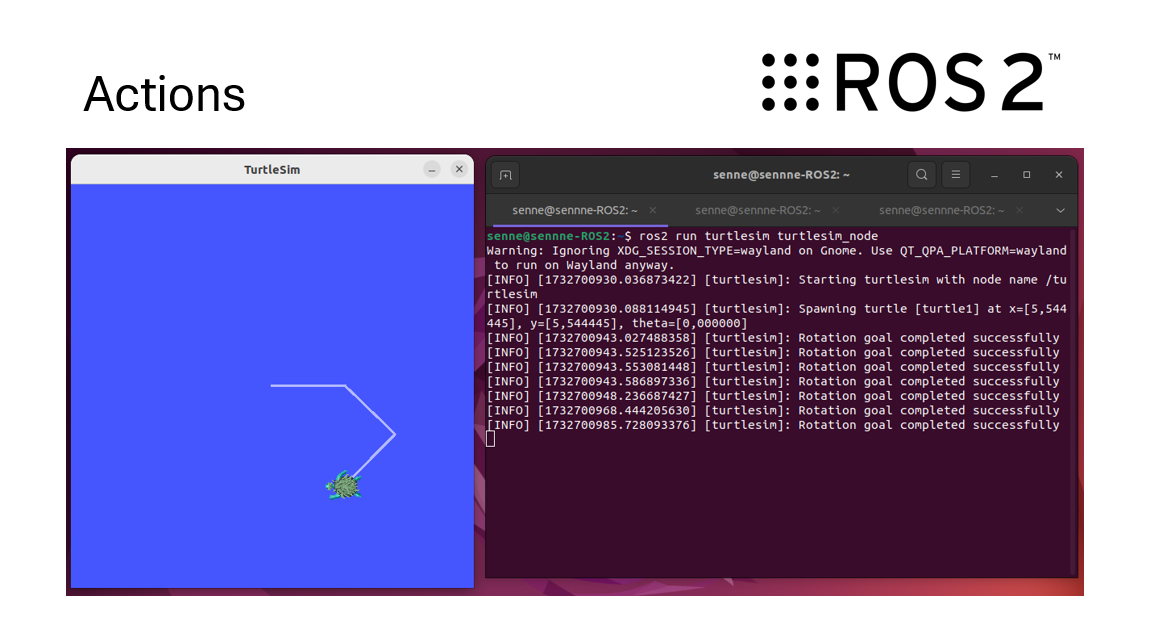Close the TurtleSim window

tap(459, 169)
